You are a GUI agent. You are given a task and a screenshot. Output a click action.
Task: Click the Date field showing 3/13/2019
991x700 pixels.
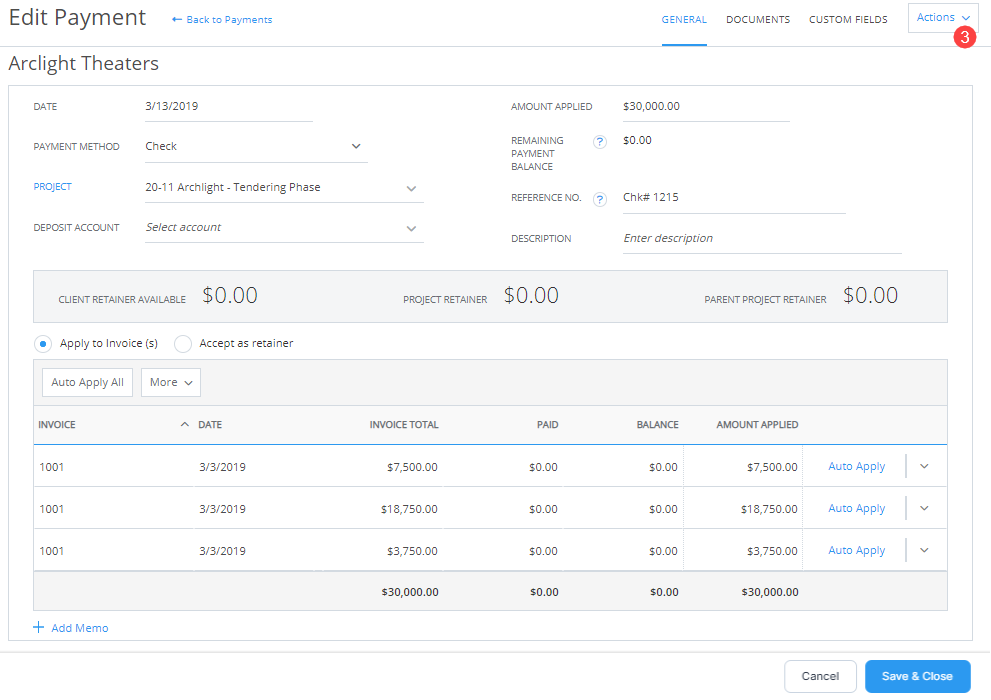point(228,107)
